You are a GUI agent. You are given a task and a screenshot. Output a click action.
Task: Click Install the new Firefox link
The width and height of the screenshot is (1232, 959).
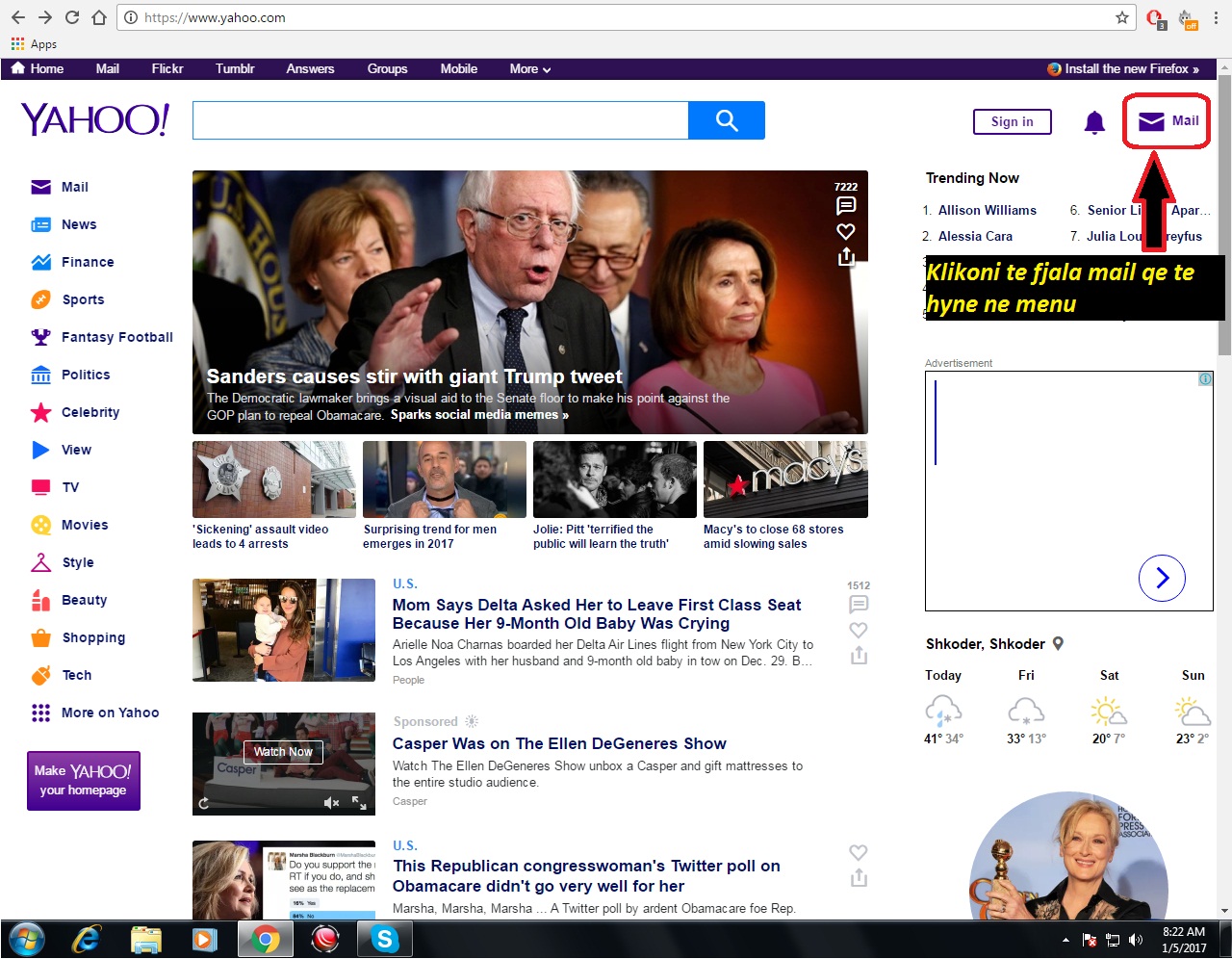pos(1123,68)
